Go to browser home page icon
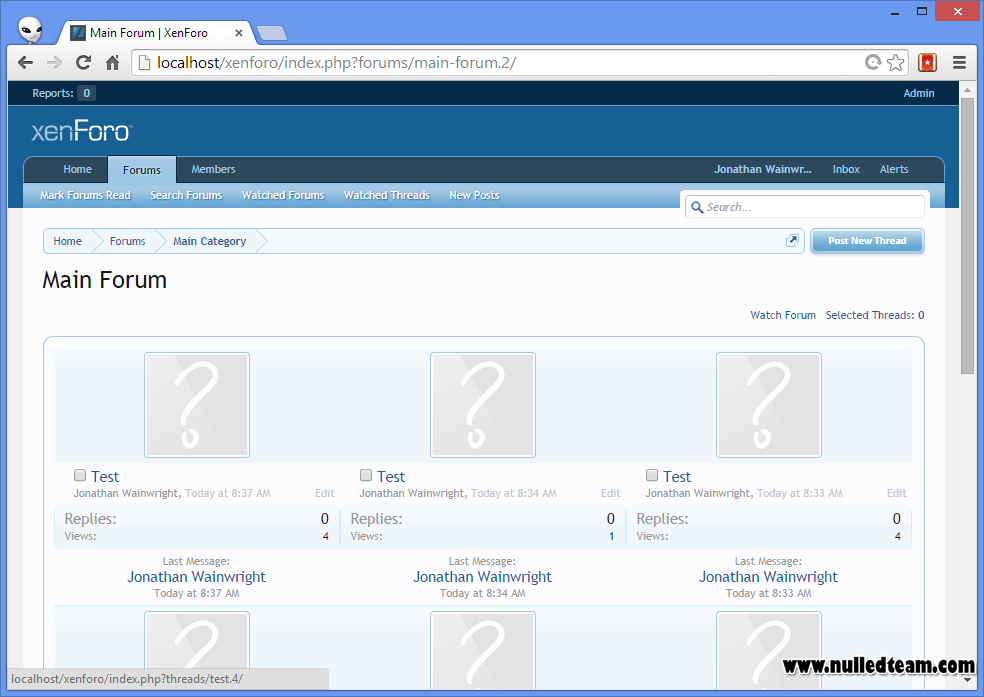Screen dimensions: 984x697 pos(112,63)
